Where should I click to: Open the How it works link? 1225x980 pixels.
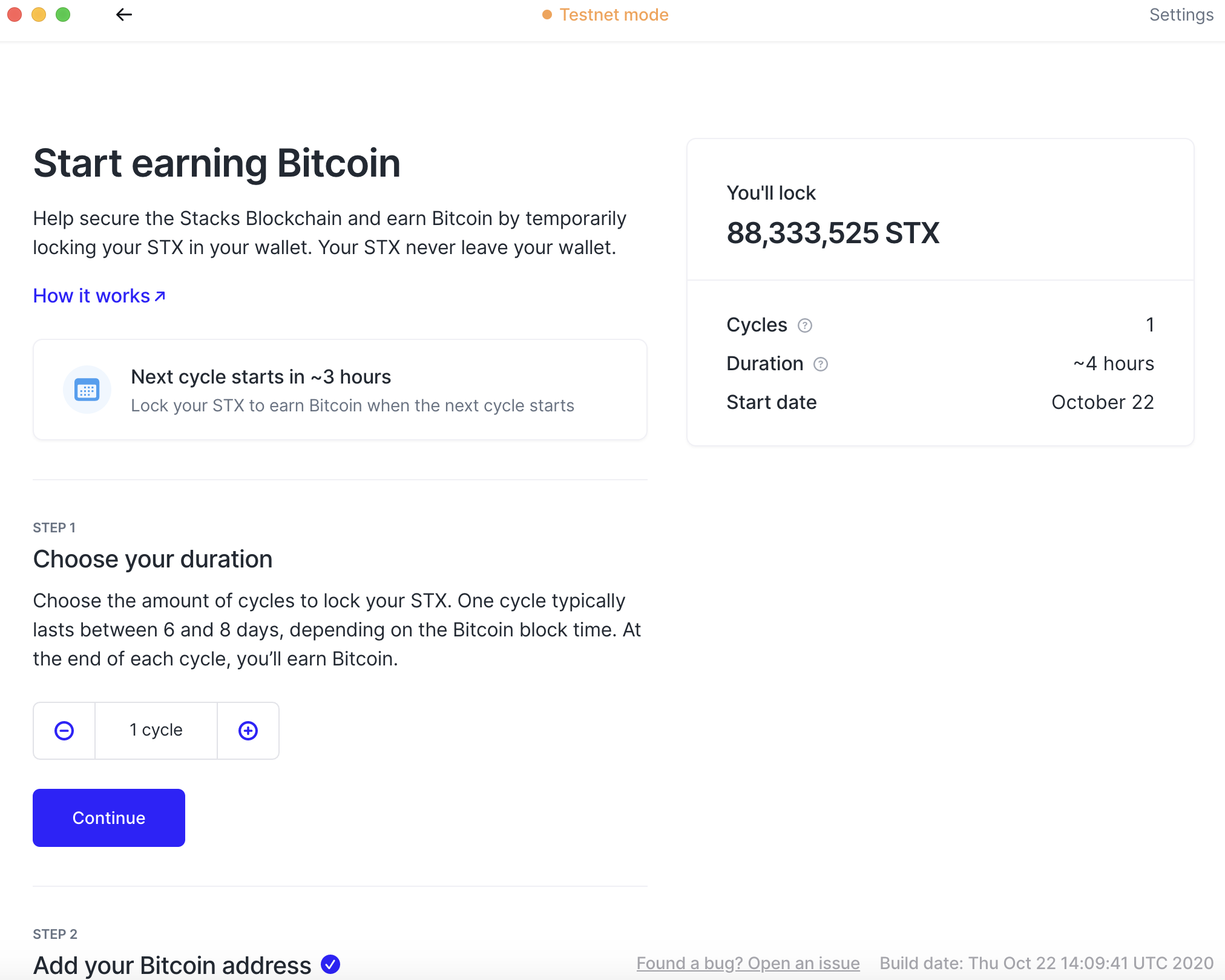(x=91, y=296)
